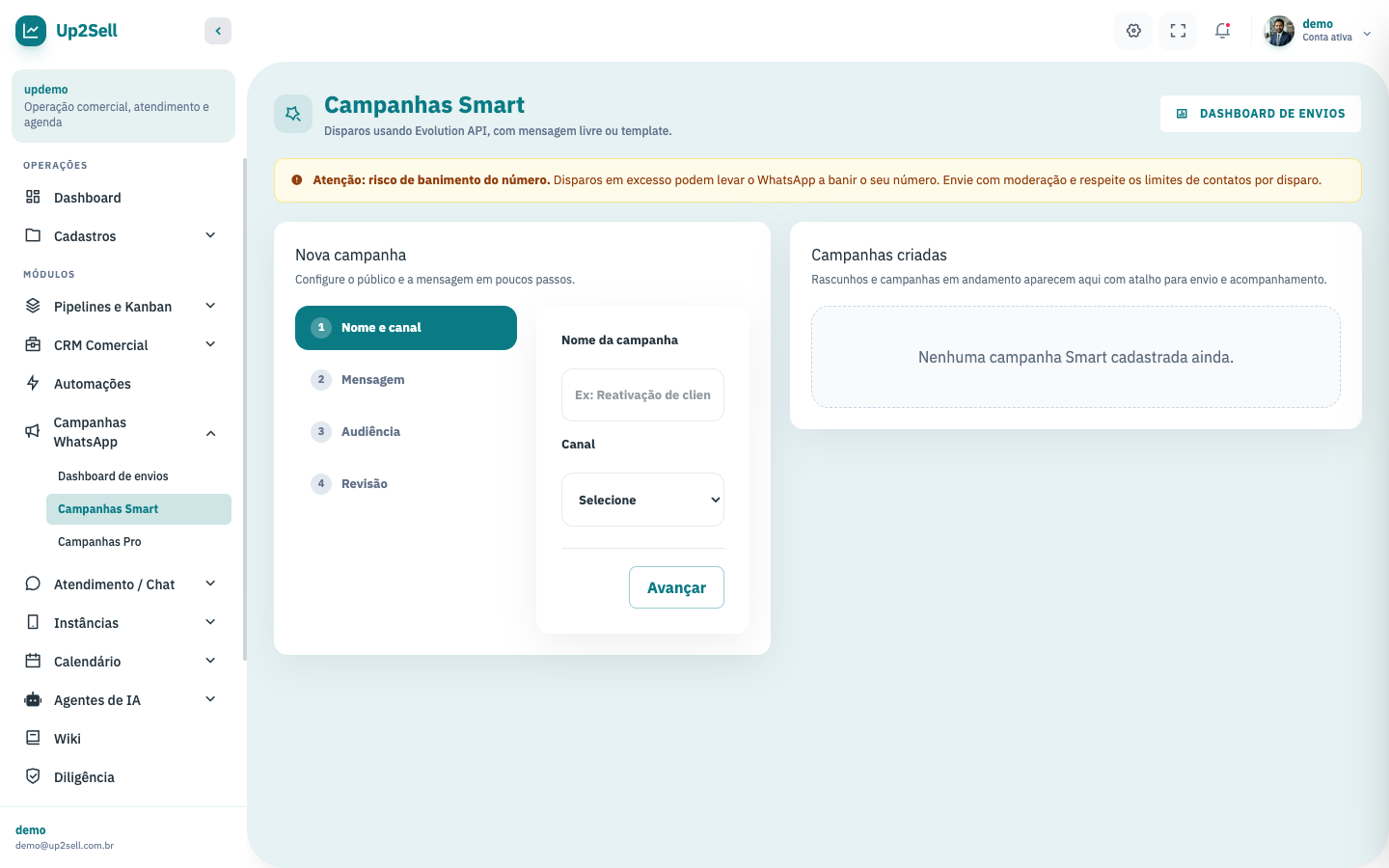The width and height of the screenshot is (1389, 868).
Task: Open the demo account menu chevron
Action: pos(1367,34)
